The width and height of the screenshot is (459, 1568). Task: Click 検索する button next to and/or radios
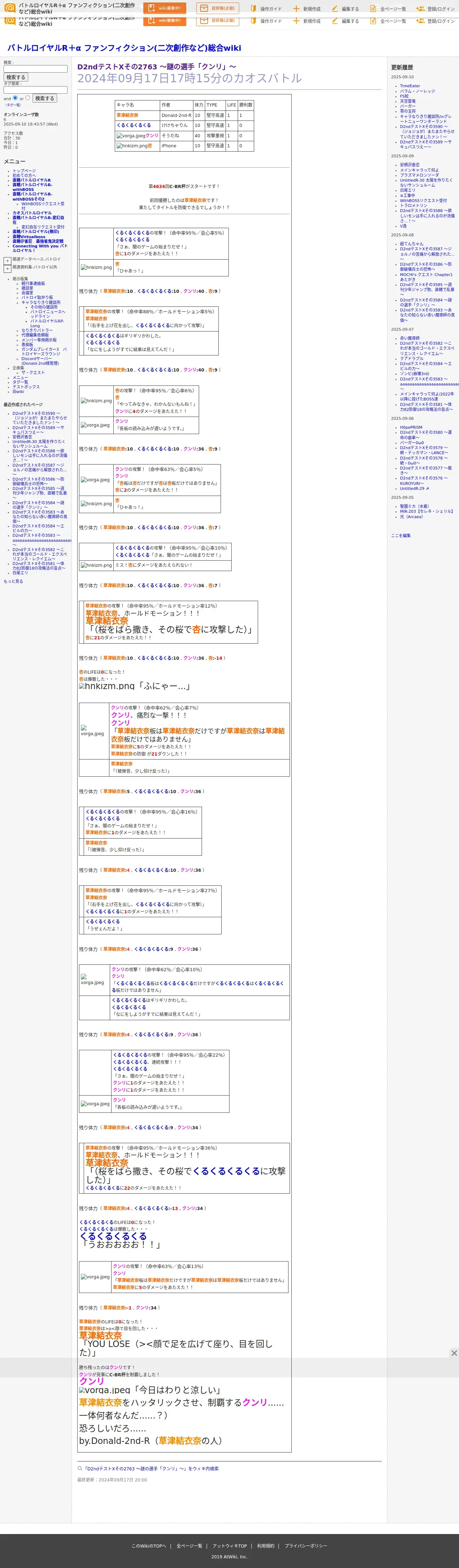tap(44, 98)
